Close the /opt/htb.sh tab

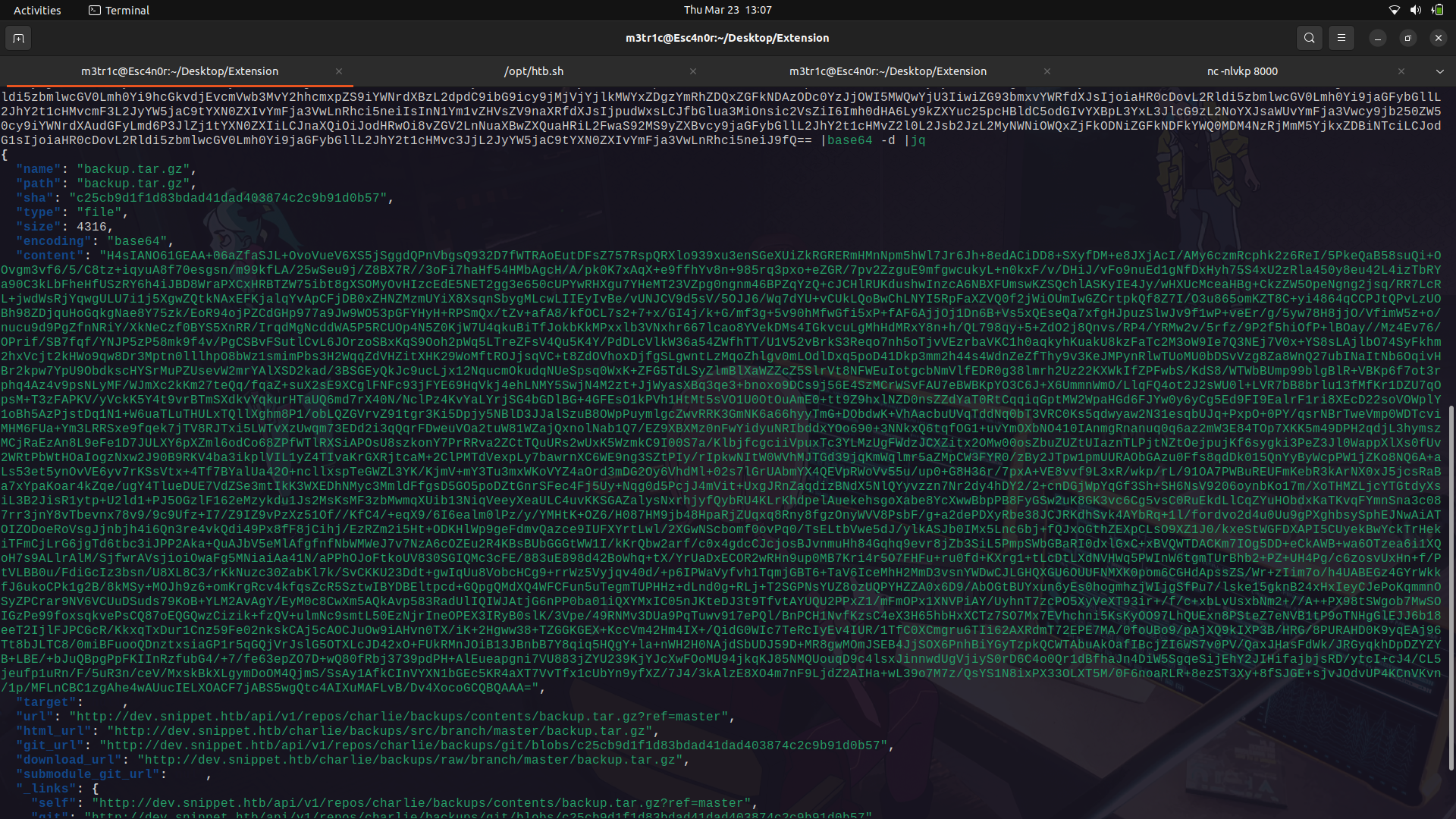(x=693, y=71)
